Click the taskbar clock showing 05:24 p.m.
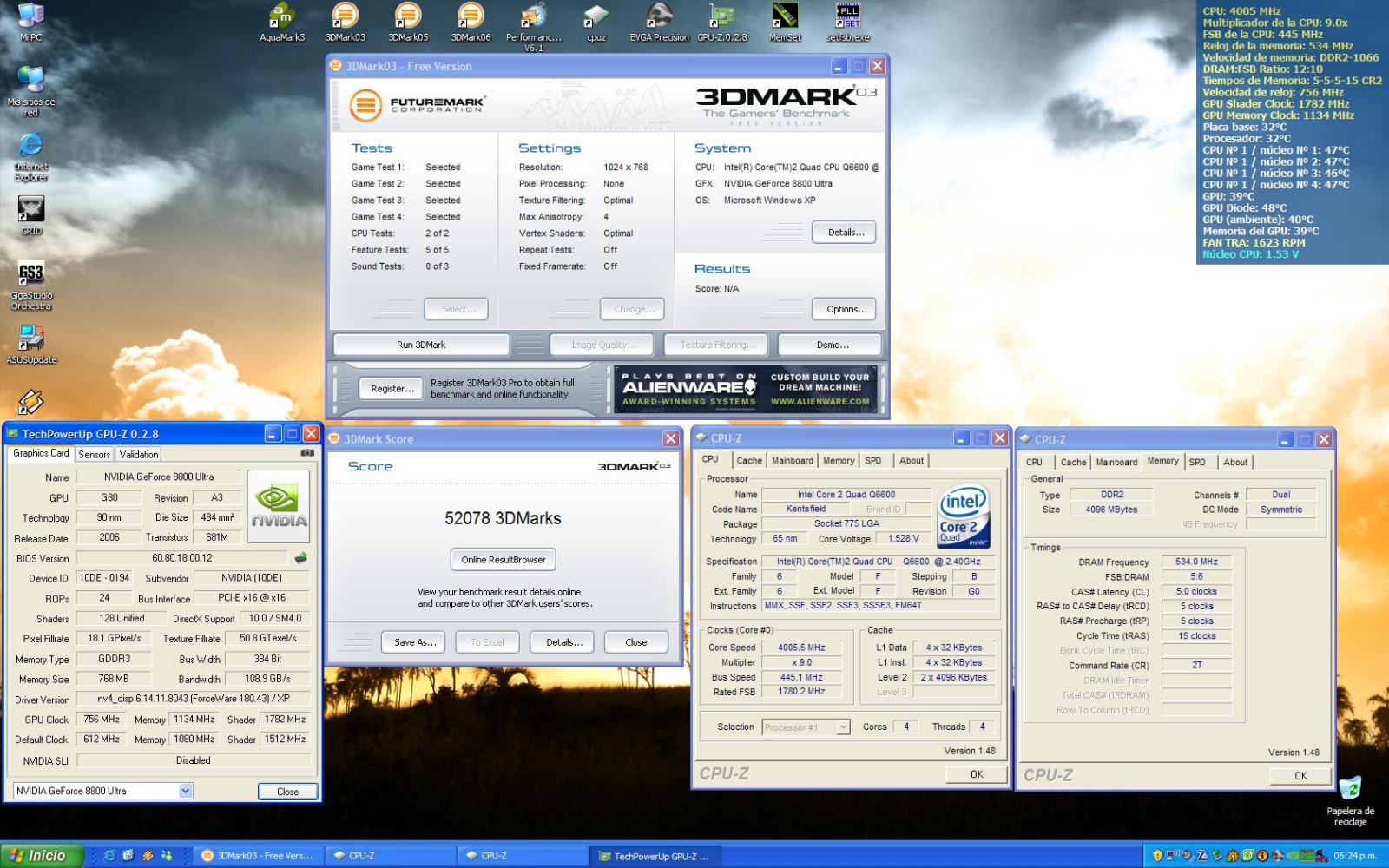This screenshot has width=1389, height=868. pyautogui.click(x=1355, y=856)
